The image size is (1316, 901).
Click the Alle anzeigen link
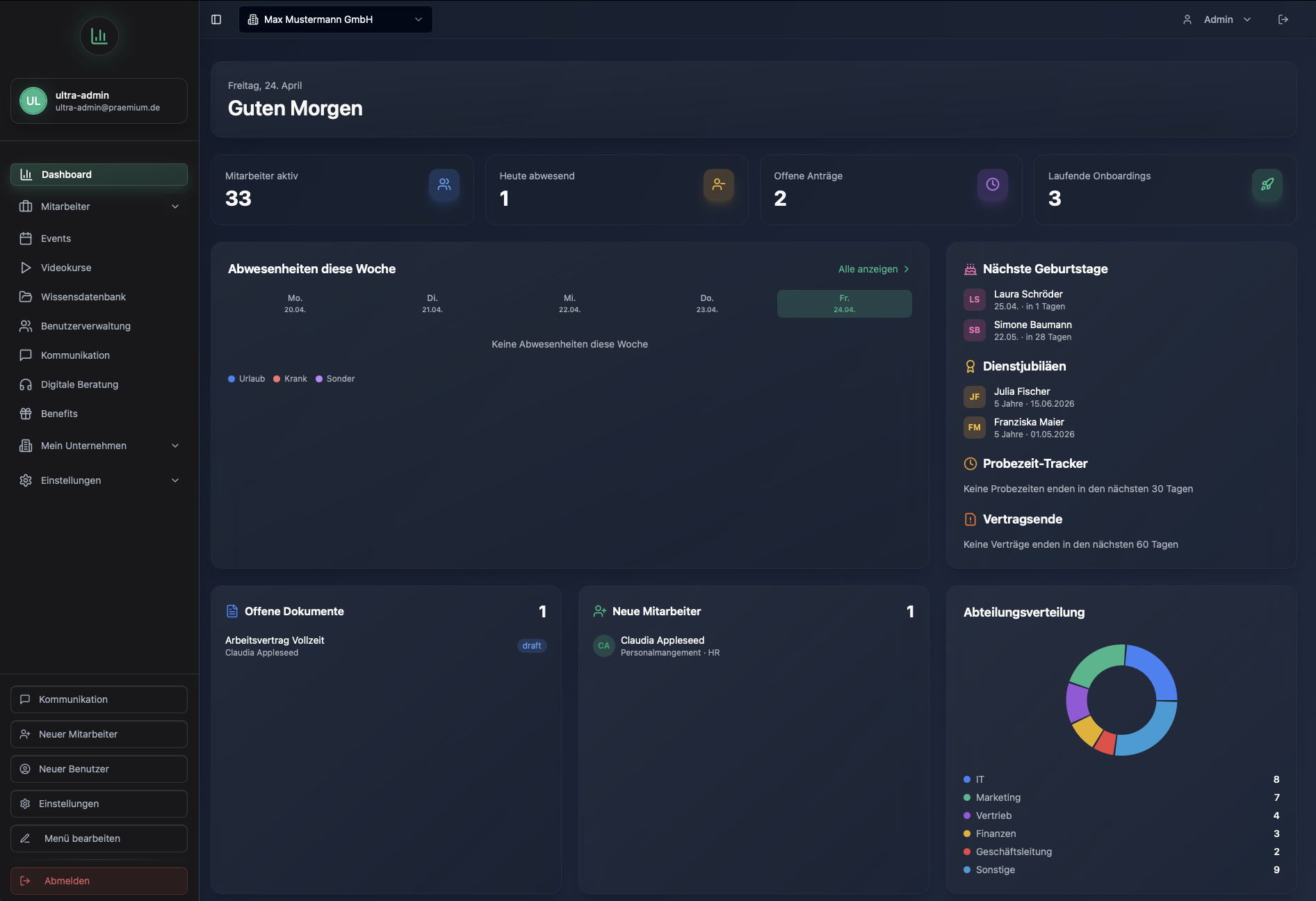pyautogui.click(x=874, y=269)
